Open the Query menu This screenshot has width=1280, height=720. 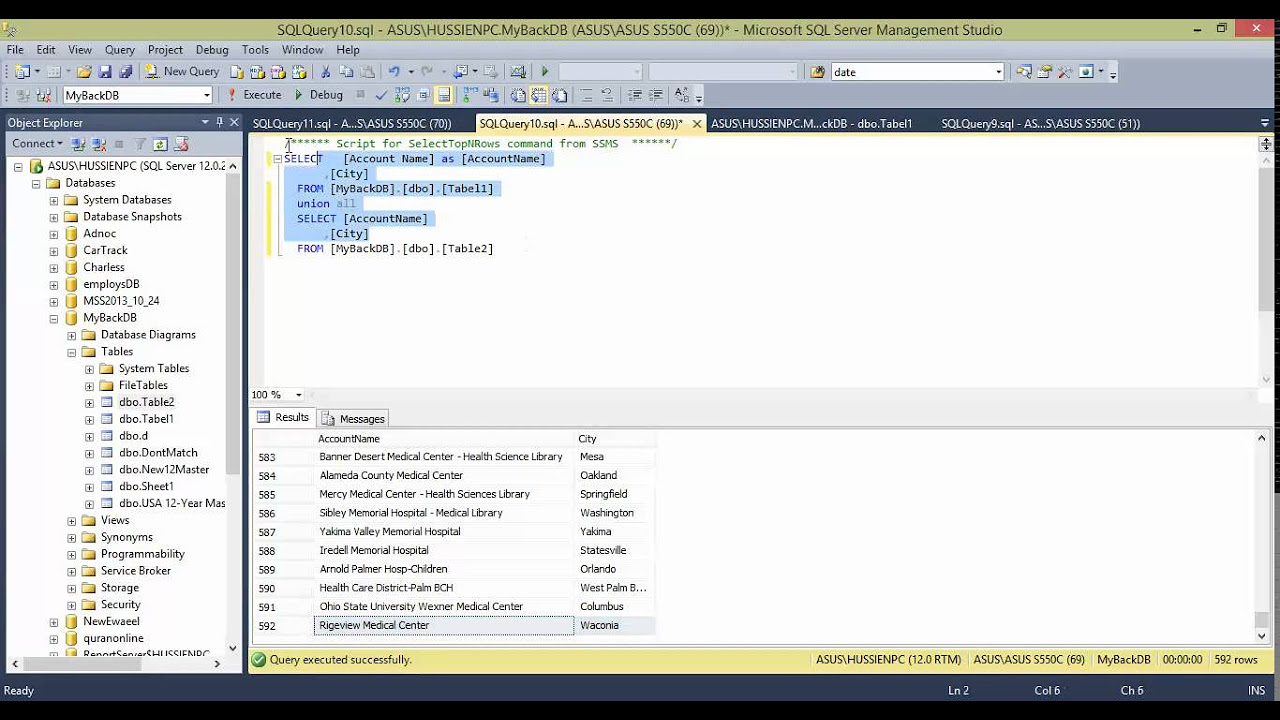(x=120, y=49)
